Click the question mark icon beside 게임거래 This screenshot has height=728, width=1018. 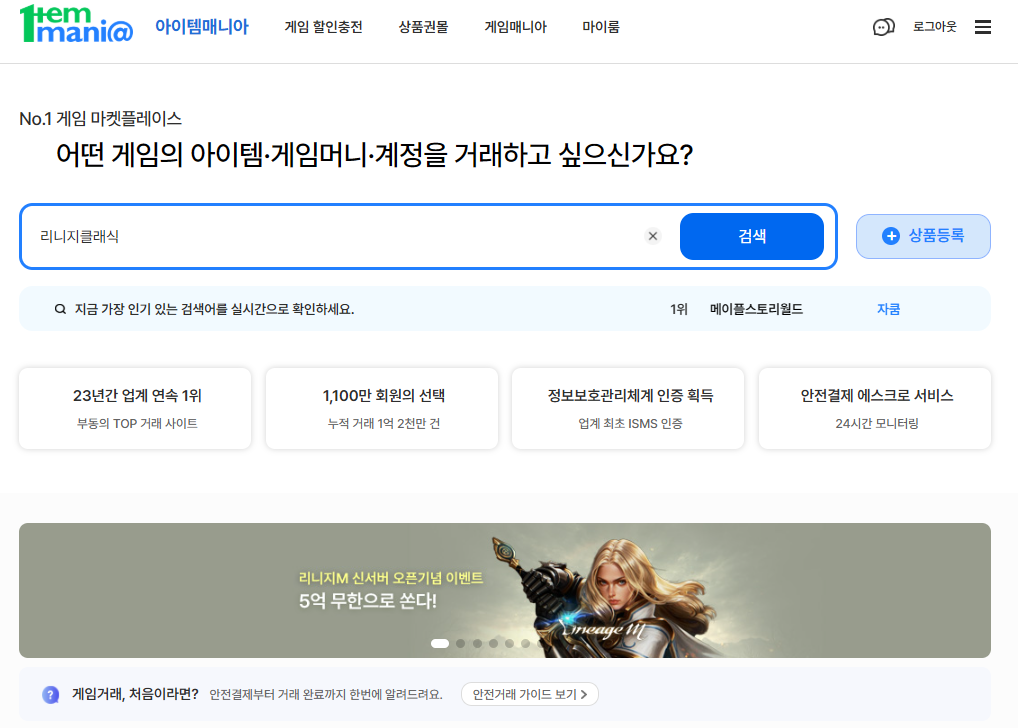(x=51, y=695)
